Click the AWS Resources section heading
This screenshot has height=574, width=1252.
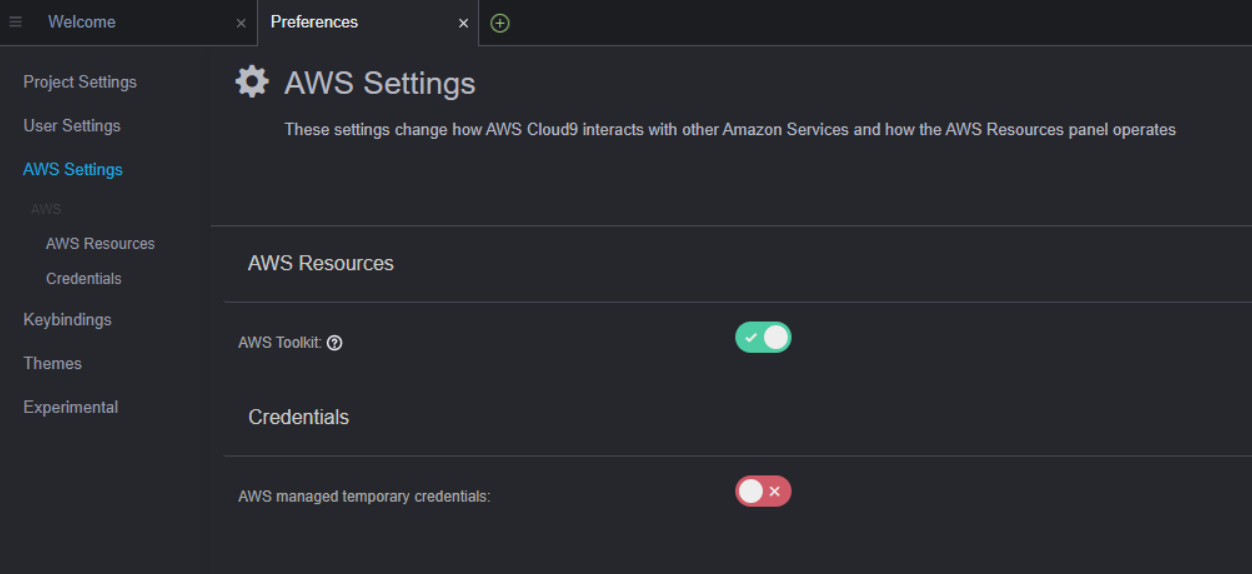321,264
